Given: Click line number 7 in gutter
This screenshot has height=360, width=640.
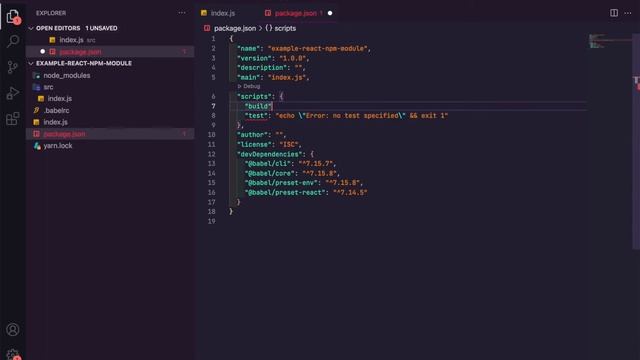Looking at the screenshot, I should (213, 106).
